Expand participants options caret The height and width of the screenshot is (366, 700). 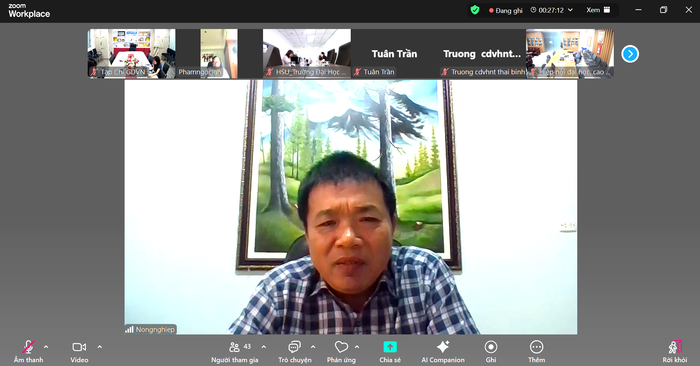[264, 347]
